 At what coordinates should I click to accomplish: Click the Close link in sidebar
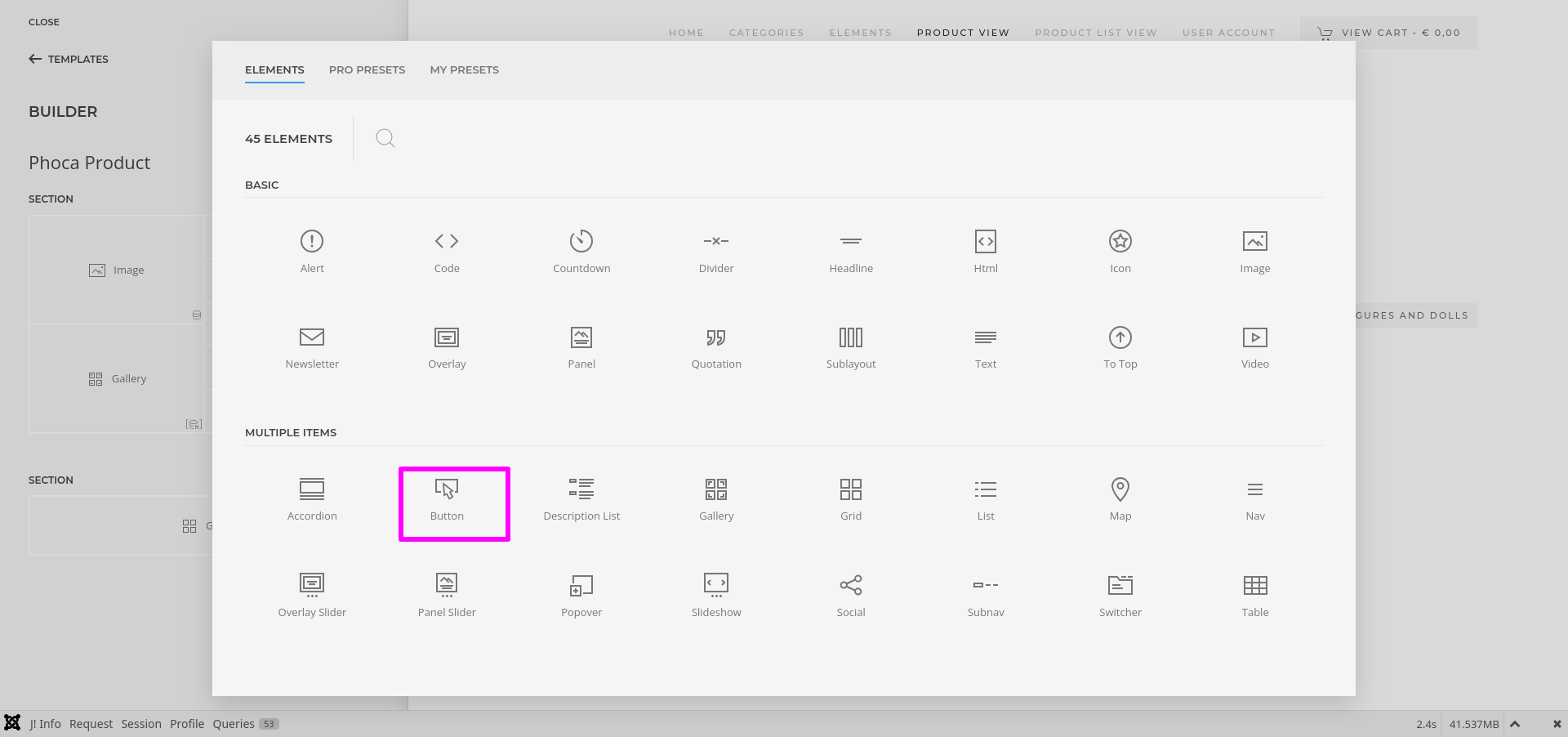point(44,22)
